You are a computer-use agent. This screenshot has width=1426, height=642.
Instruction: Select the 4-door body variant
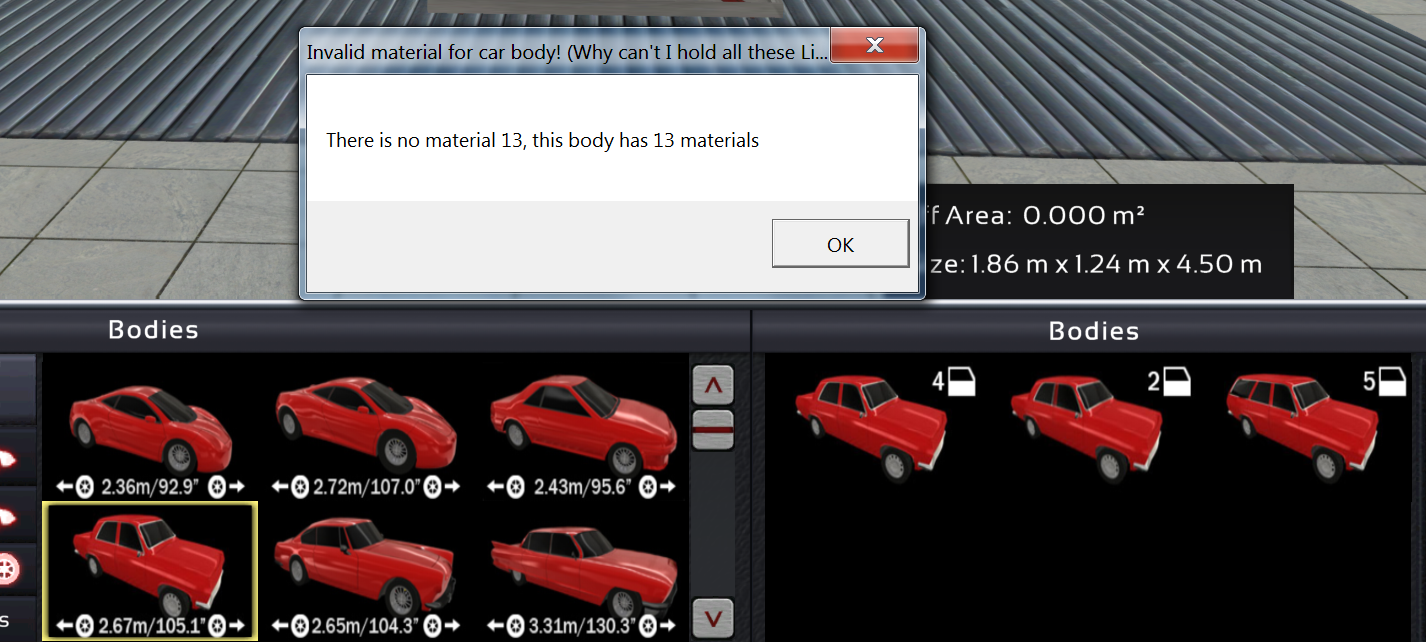click(870, 420)
